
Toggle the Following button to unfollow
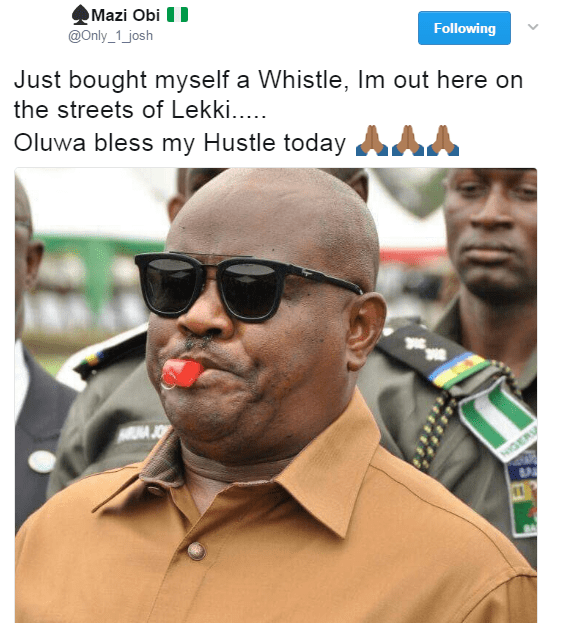pos(464,28)
